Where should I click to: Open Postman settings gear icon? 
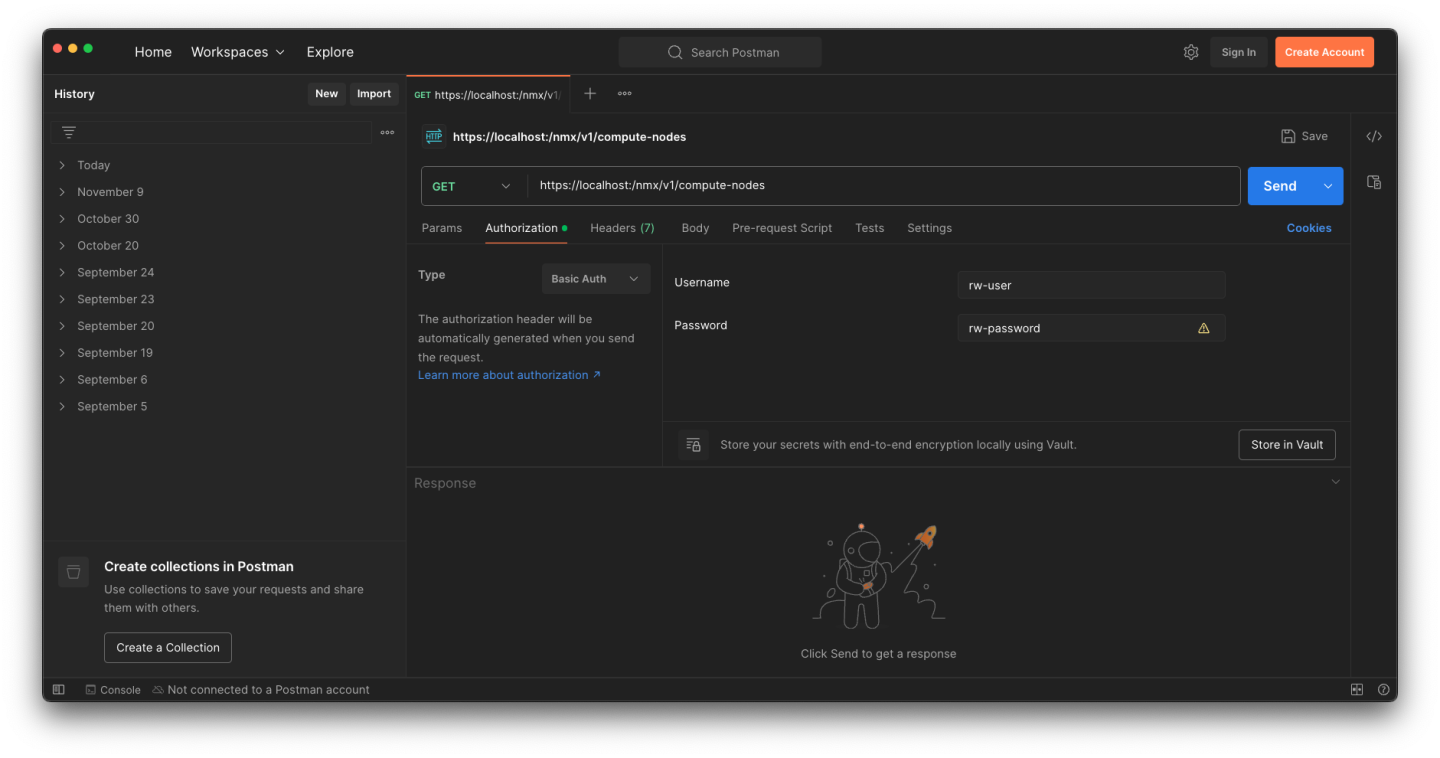coord(1190,51)
